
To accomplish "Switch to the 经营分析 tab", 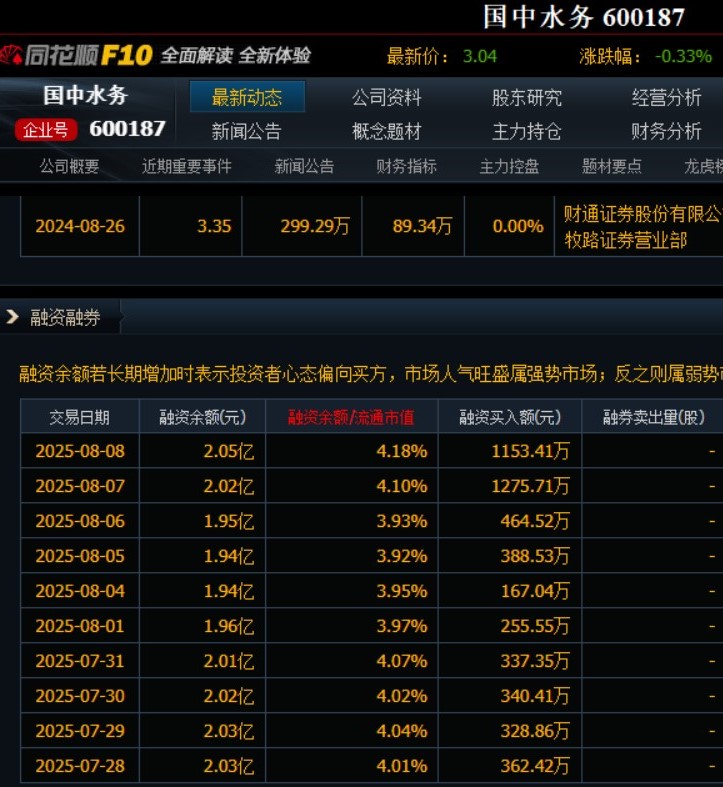I will click(x=666, y=97).
